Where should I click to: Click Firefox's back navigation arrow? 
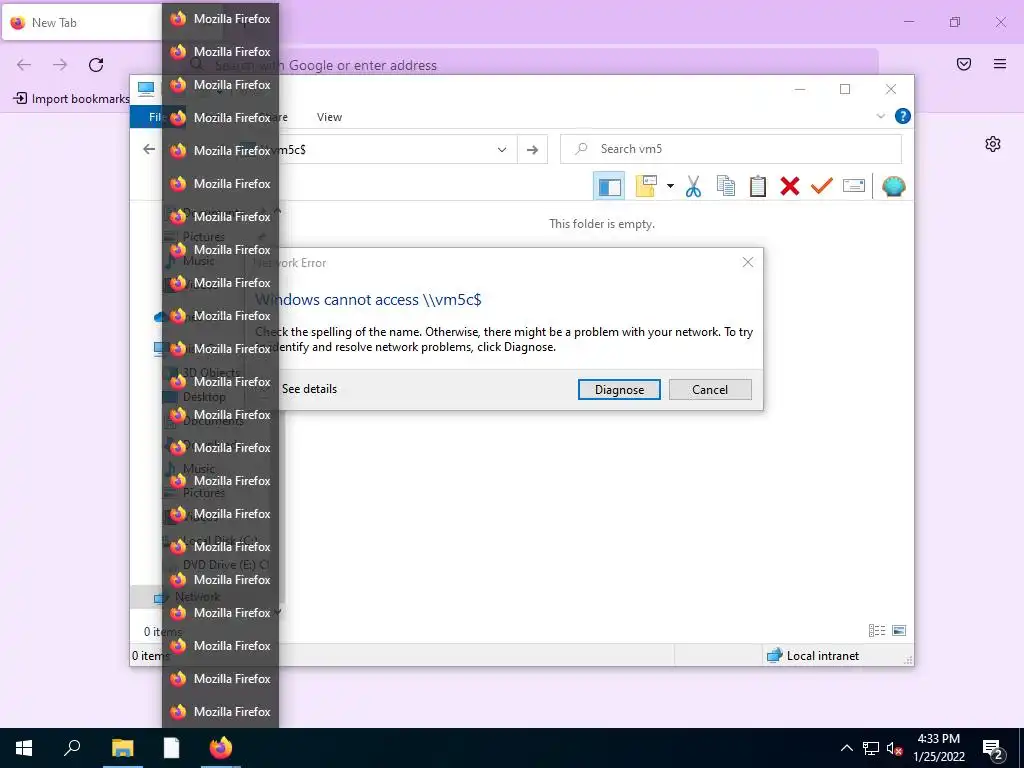24,64
